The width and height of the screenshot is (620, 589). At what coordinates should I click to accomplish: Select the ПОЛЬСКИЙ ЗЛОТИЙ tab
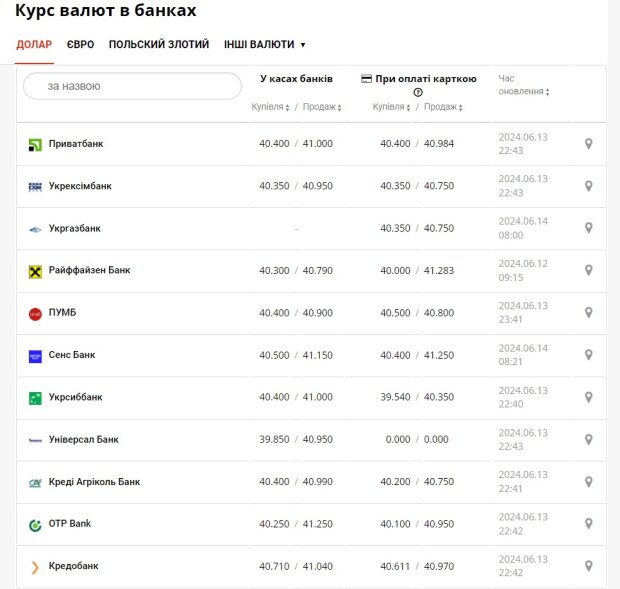[159, 45]
